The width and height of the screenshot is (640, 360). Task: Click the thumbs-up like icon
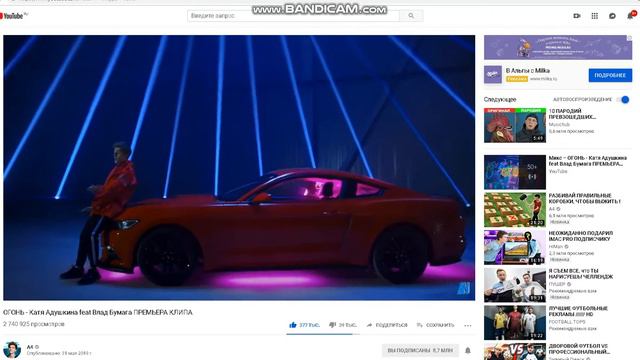tap(293, 325)
